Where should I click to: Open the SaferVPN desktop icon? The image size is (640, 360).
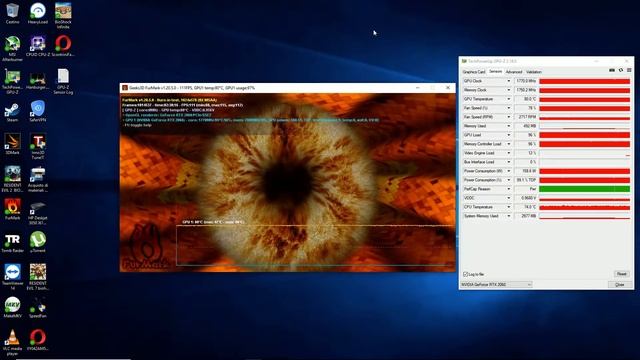point(38,111)
